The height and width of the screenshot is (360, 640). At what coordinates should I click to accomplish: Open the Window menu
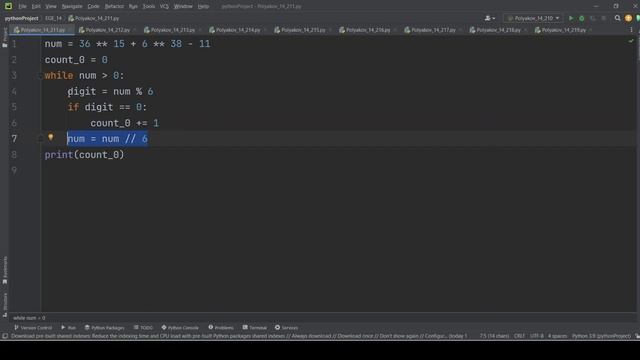coord(183,7)
